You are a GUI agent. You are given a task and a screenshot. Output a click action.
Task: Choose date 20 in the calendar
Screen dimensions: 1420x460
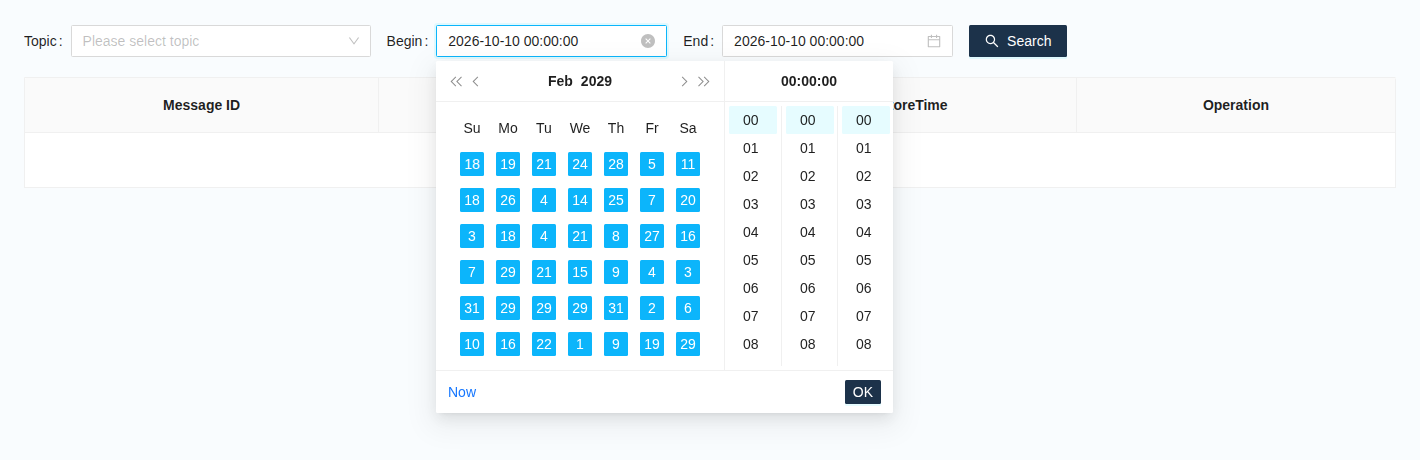point(688,200)
